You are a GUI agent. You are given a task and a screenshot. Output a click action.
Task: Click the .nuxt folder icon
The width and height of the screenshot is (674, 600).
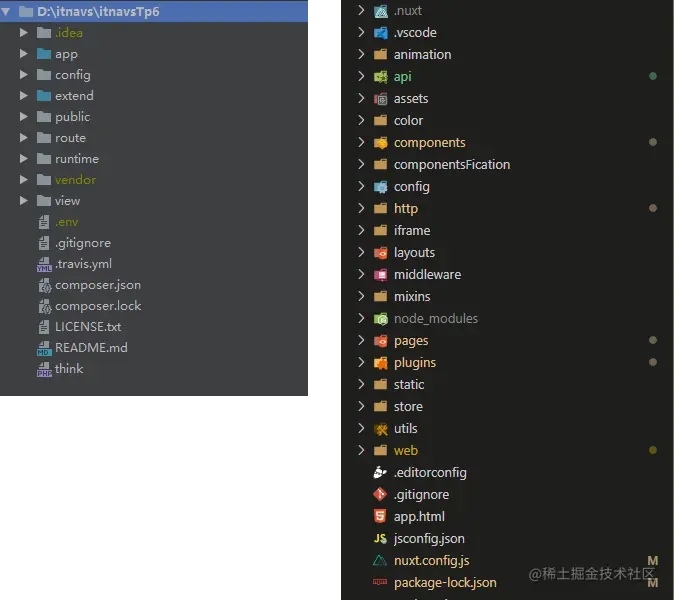click(x=381, y=11)
